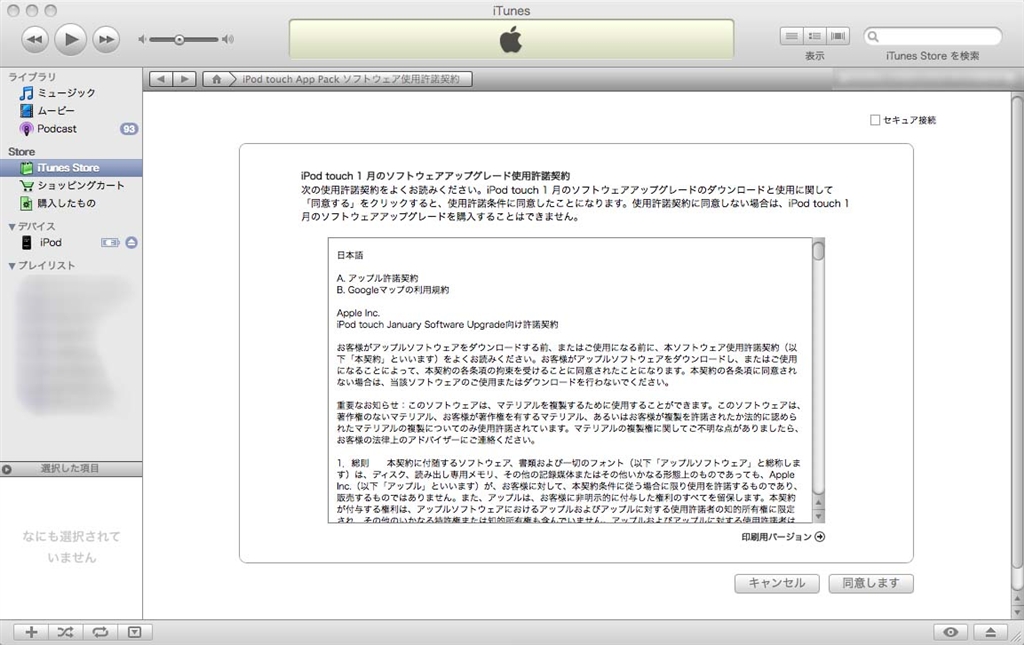Mute using the low volume speaker icon

142,39
